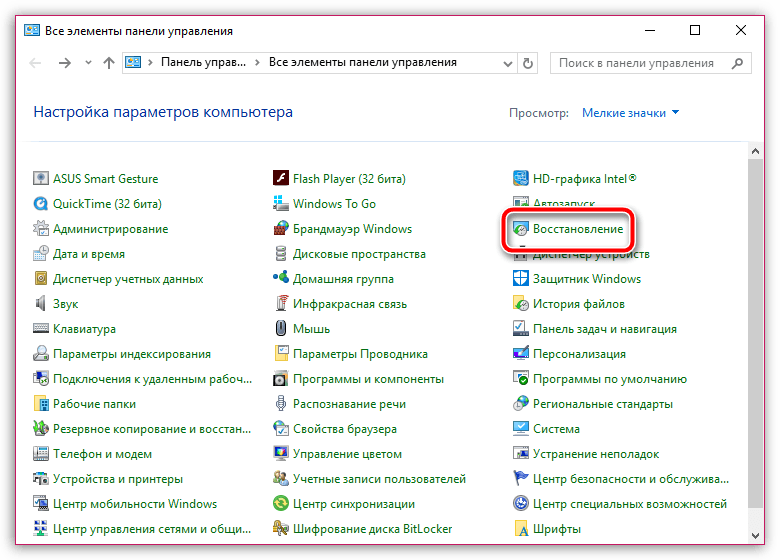Open the Центр безопасности flag icon
This screenshot has height=560, width=780.
520,478
